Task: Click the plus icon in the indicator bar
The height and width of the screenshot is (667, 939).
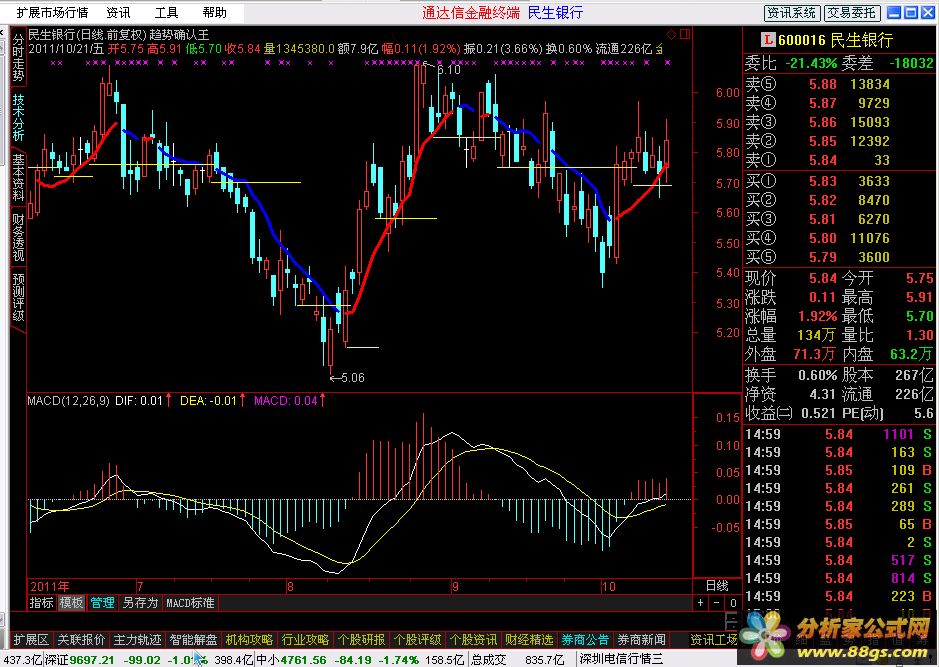Action: (x=701, y=603)
